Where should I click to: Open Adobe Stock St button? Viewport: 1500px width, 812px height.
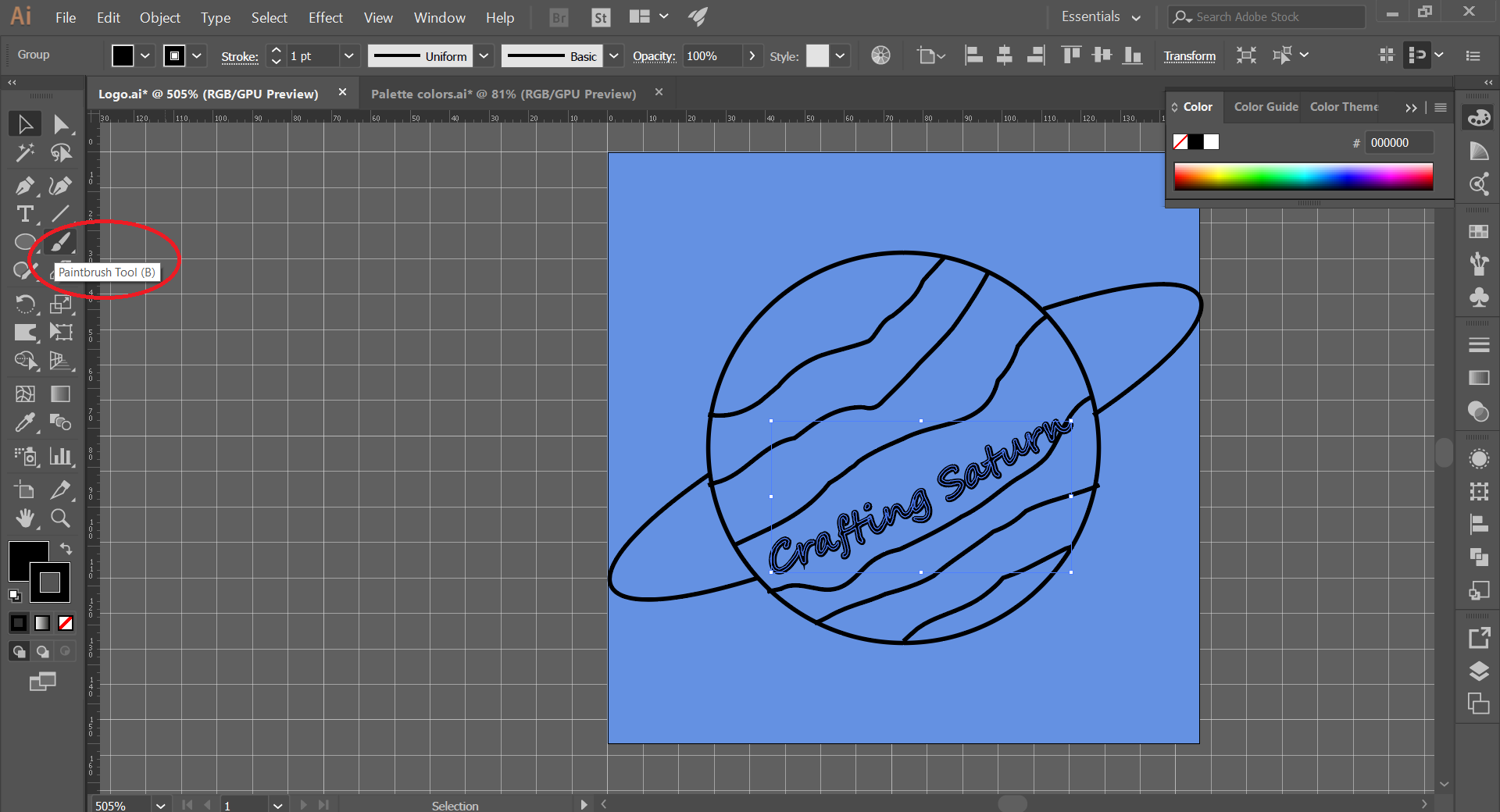click(x=601, y=17)
